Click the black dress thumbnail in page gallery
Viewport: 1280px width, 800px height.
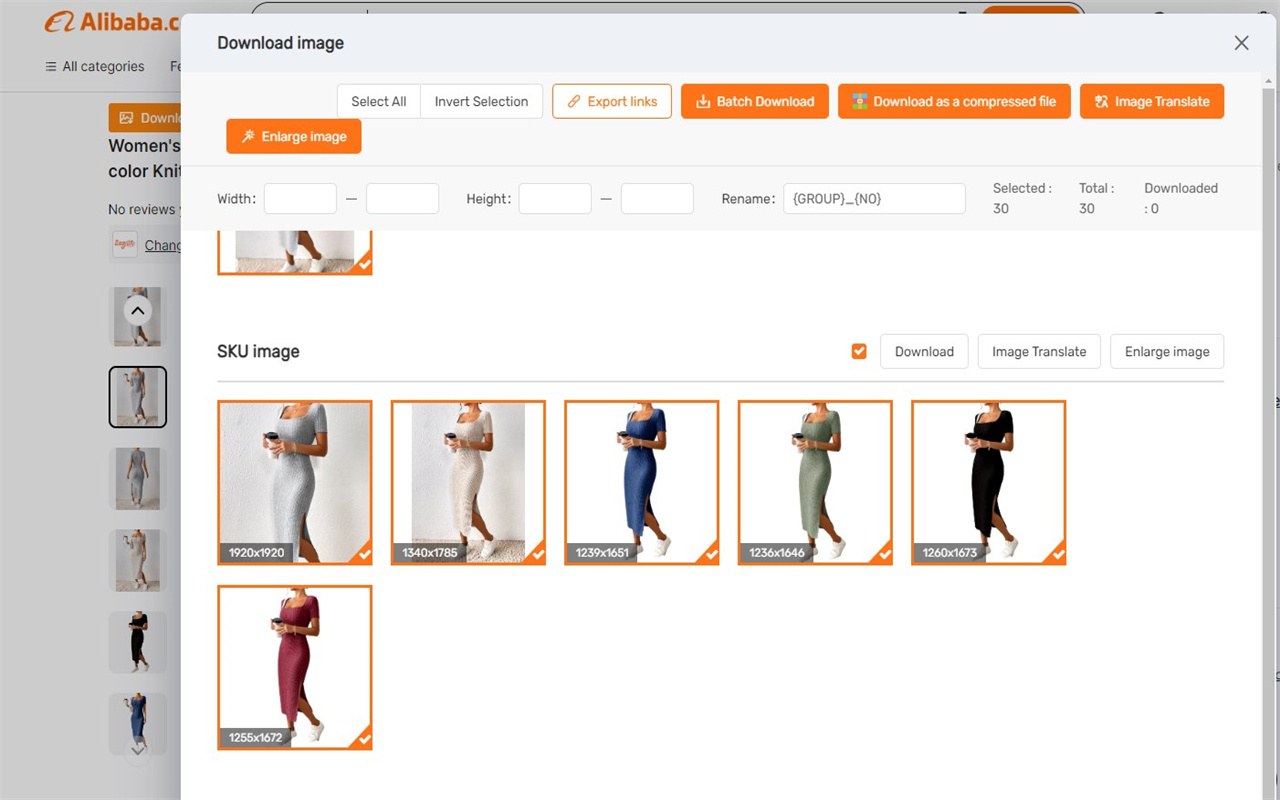point(138,641)
